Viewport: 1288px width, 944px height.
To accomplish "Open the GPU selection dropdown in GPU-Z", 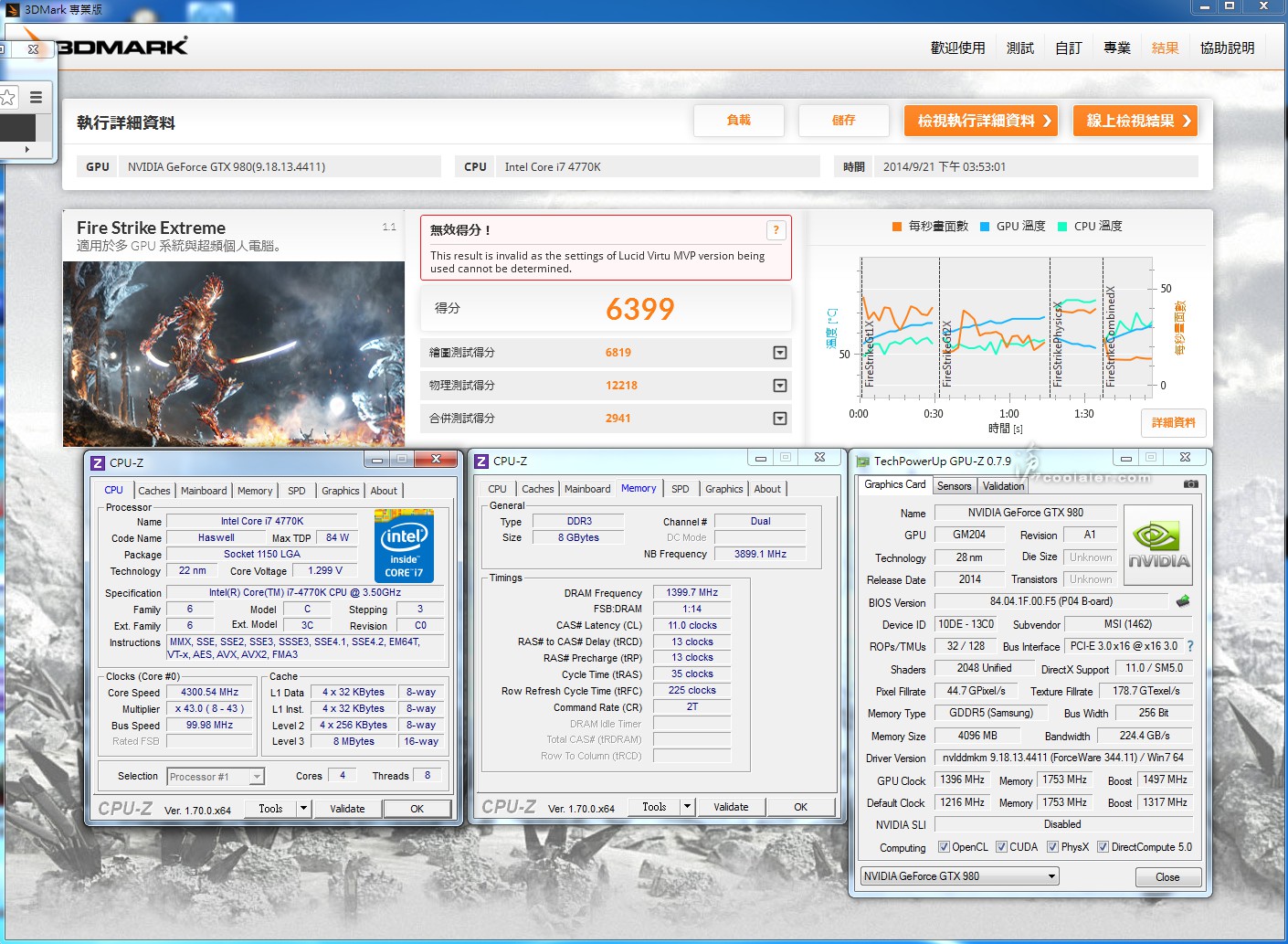I will [x=960, y=876].
